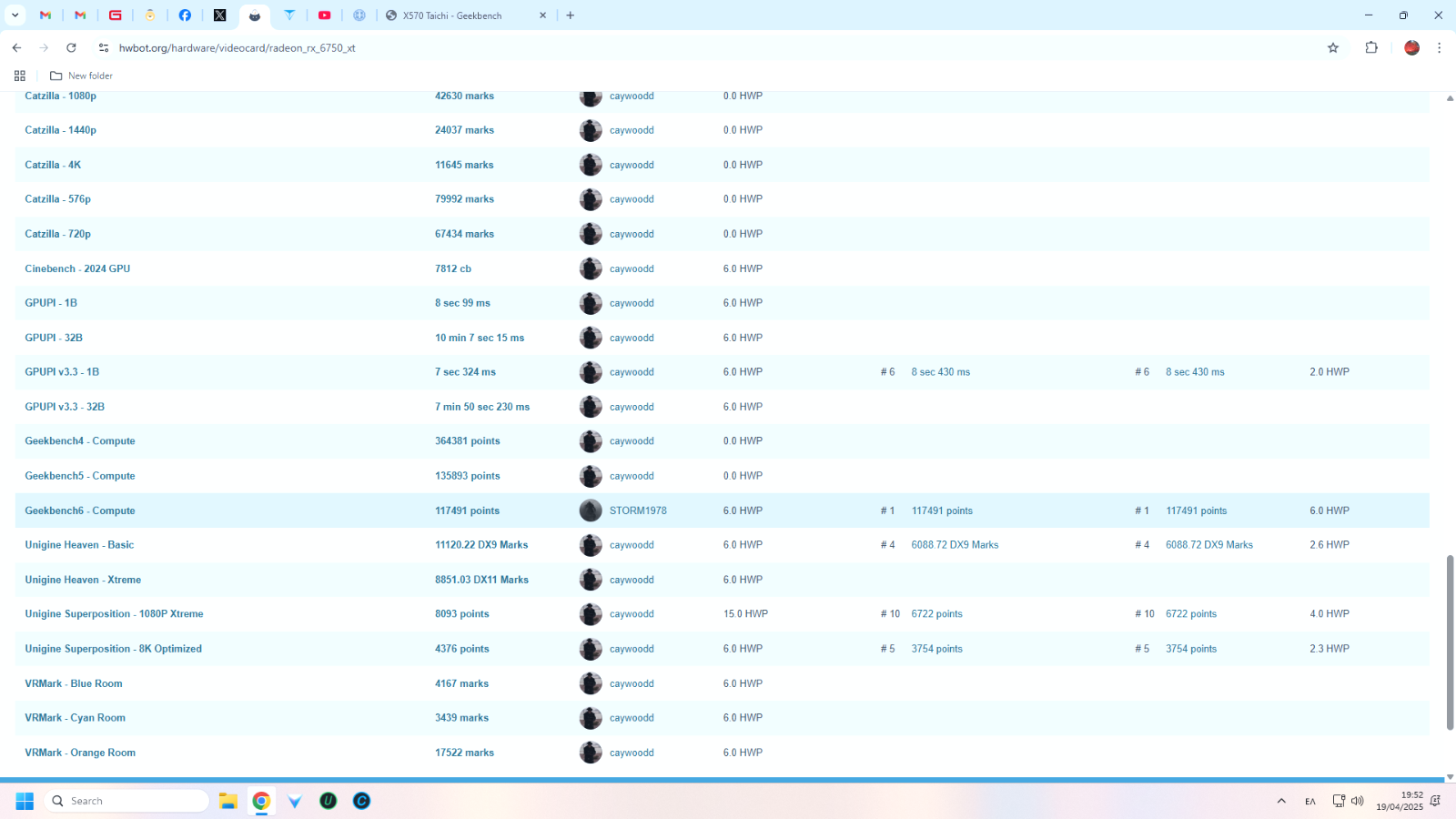This screenshot has width=1456, height=819.
Task: Open the VRMark - Cyan Room link
Action: [75, 718]
